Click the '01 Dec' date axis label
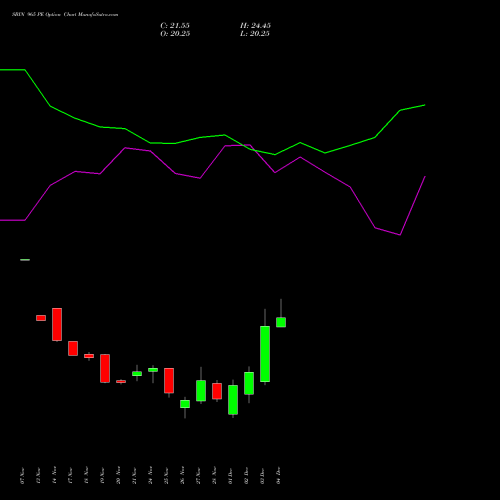 pyautogui.click(x=230, y=476)
